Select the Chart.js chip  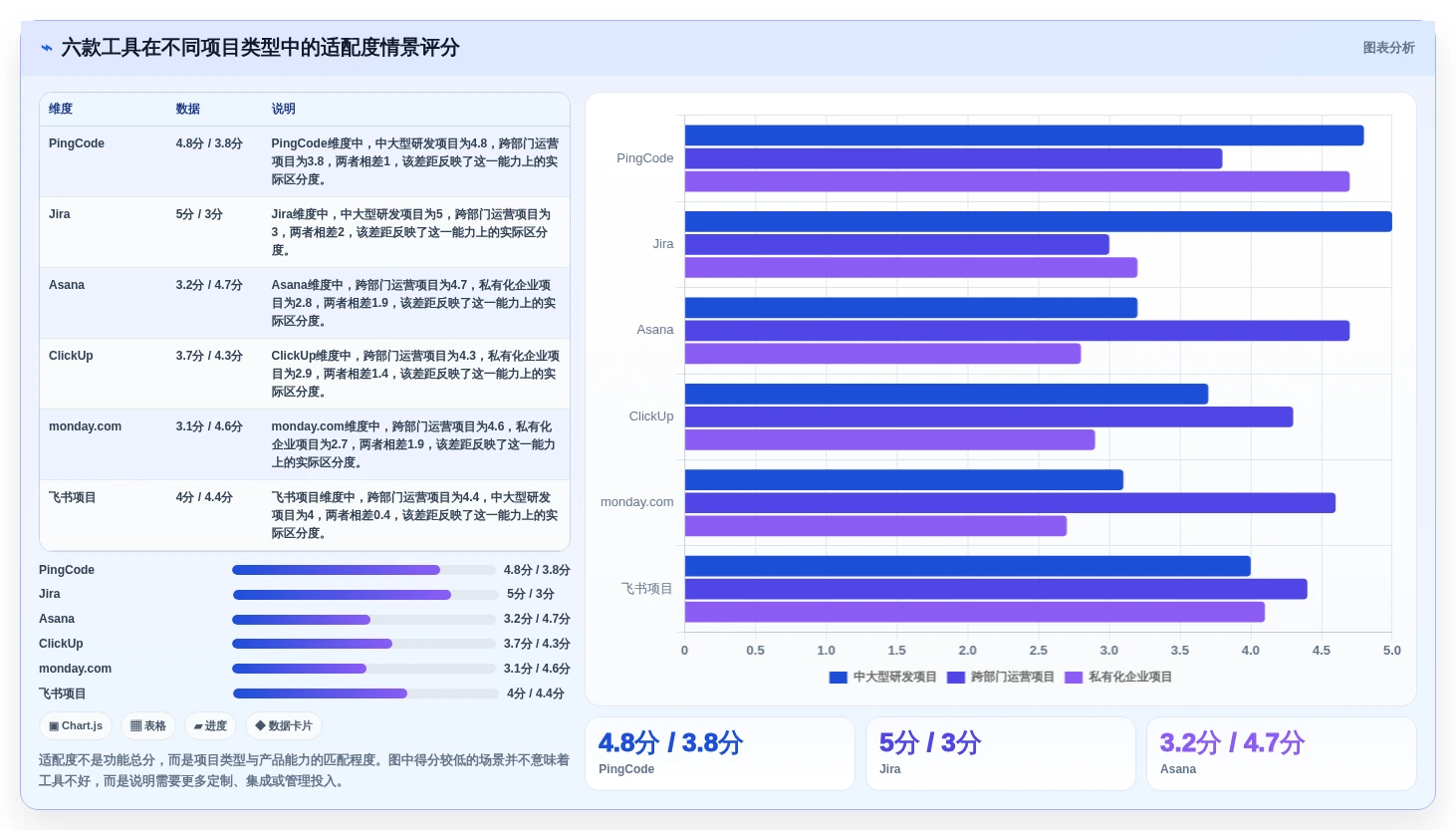click(76, 726)
